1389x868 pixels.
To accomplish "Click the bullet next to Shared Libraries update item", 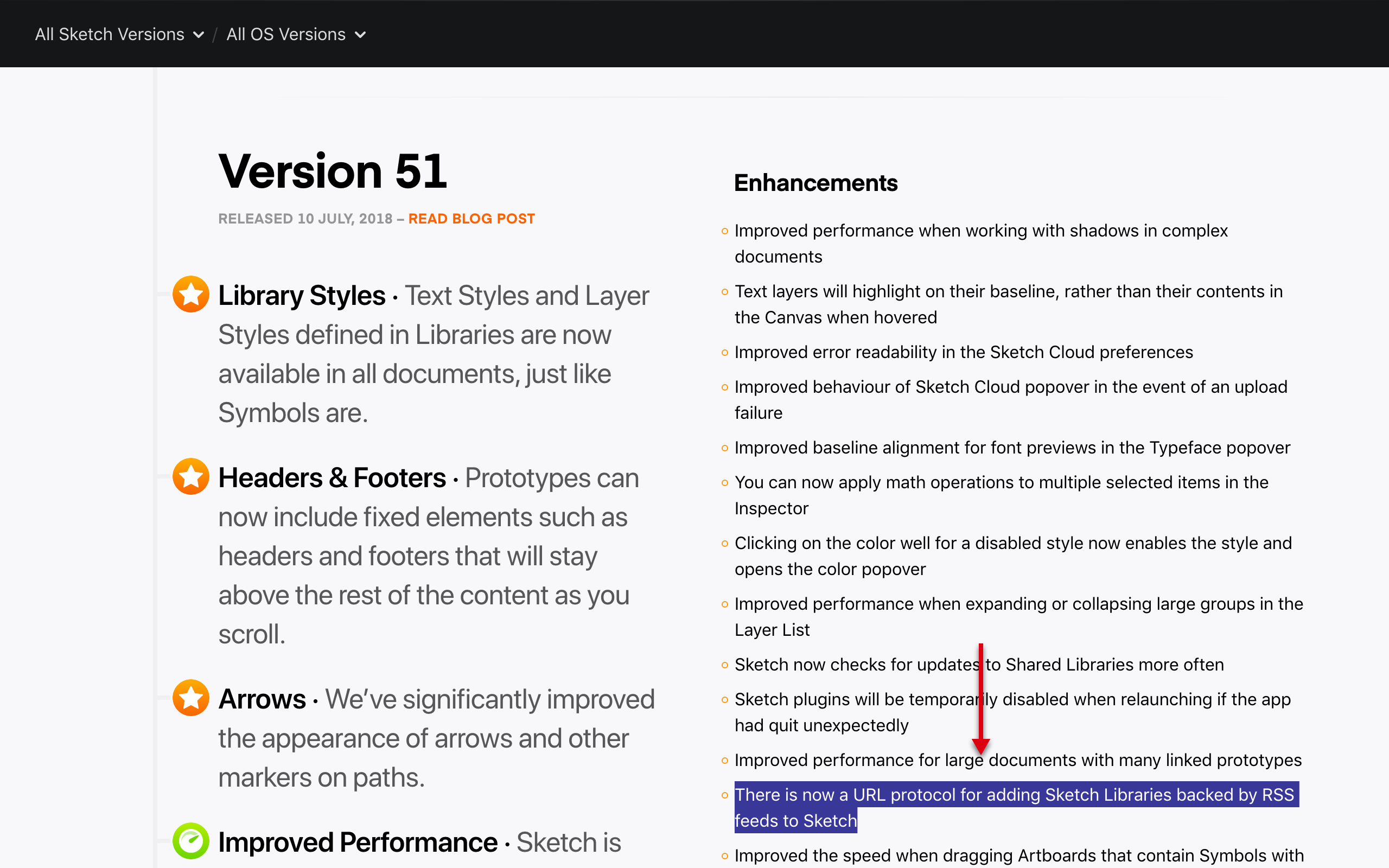I will (x=724, y=665).
